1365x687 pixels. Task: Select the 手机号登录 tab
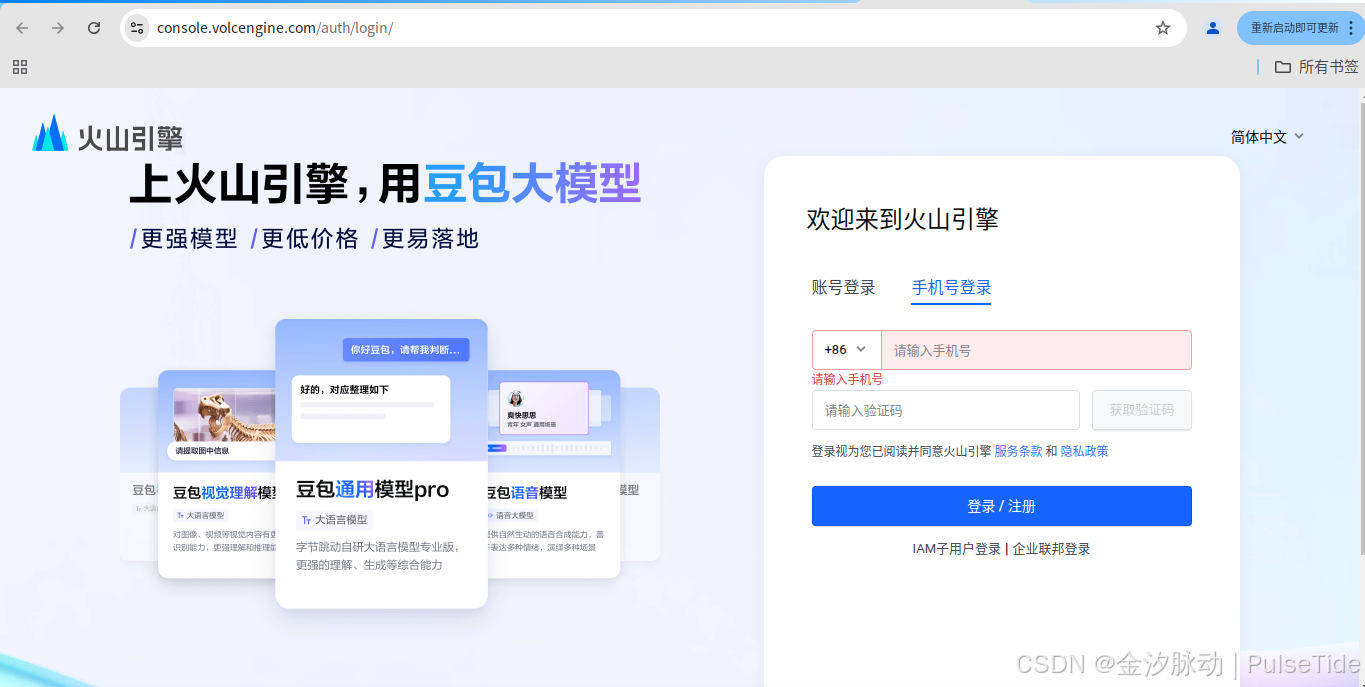[951, 288]
